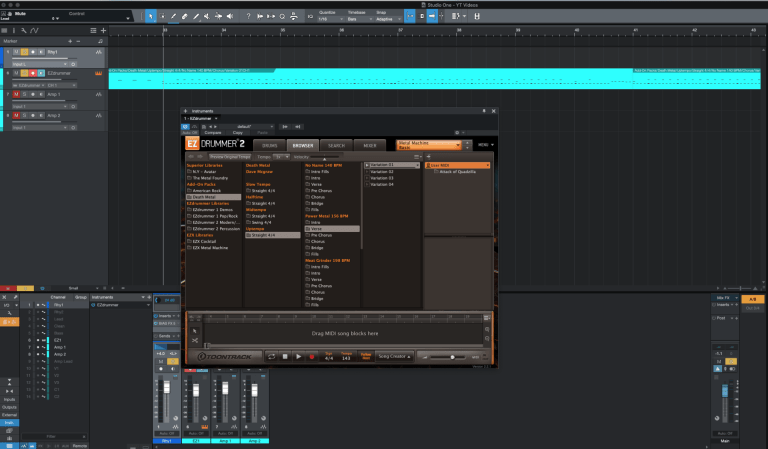The image size is (768, 449).
Task: Select Variation 03 in the list
Action: click(x=382, y=178)
